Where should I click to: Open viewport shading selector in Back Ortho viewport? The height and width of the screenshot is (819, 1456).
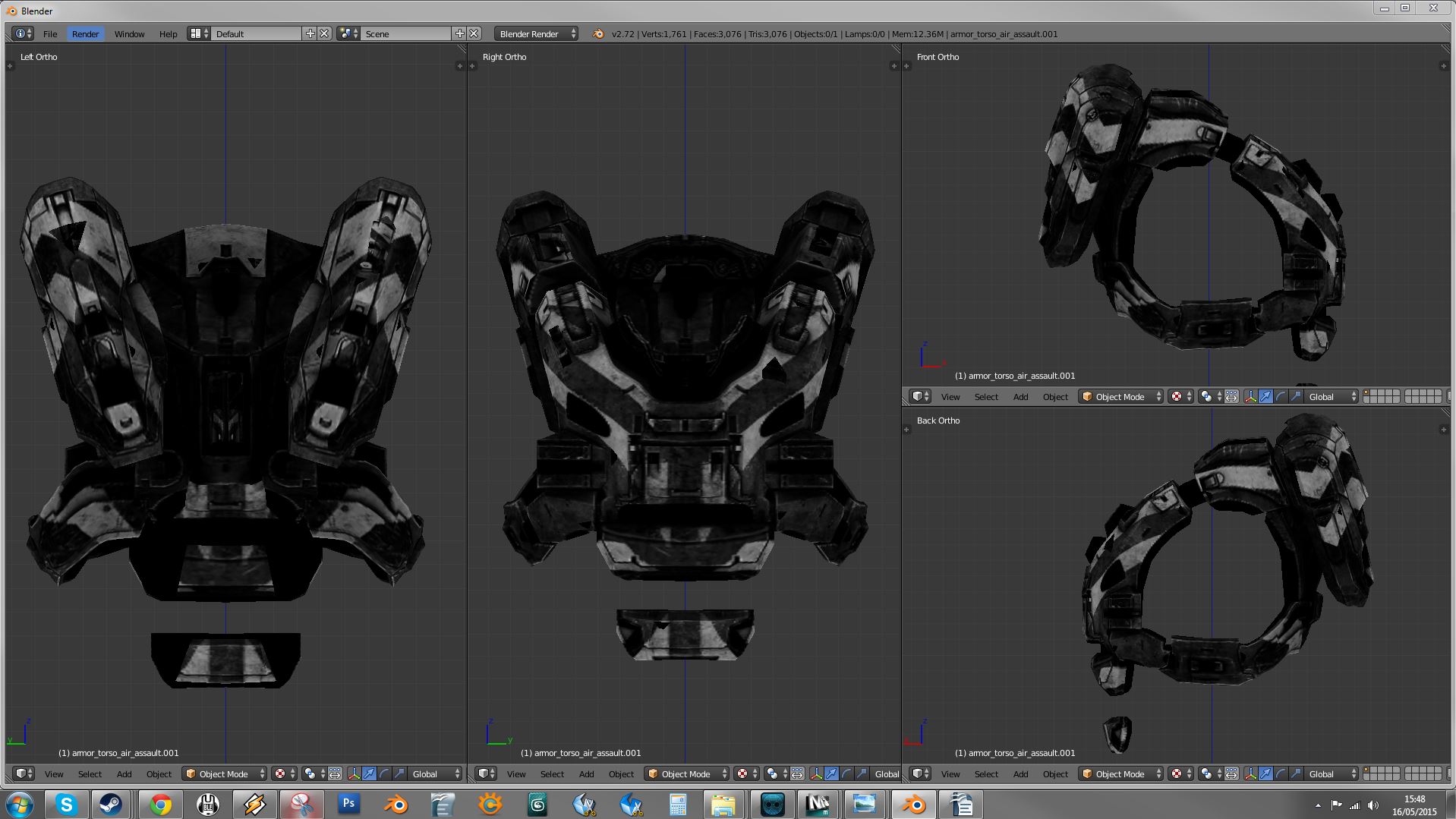(1180, 773)
